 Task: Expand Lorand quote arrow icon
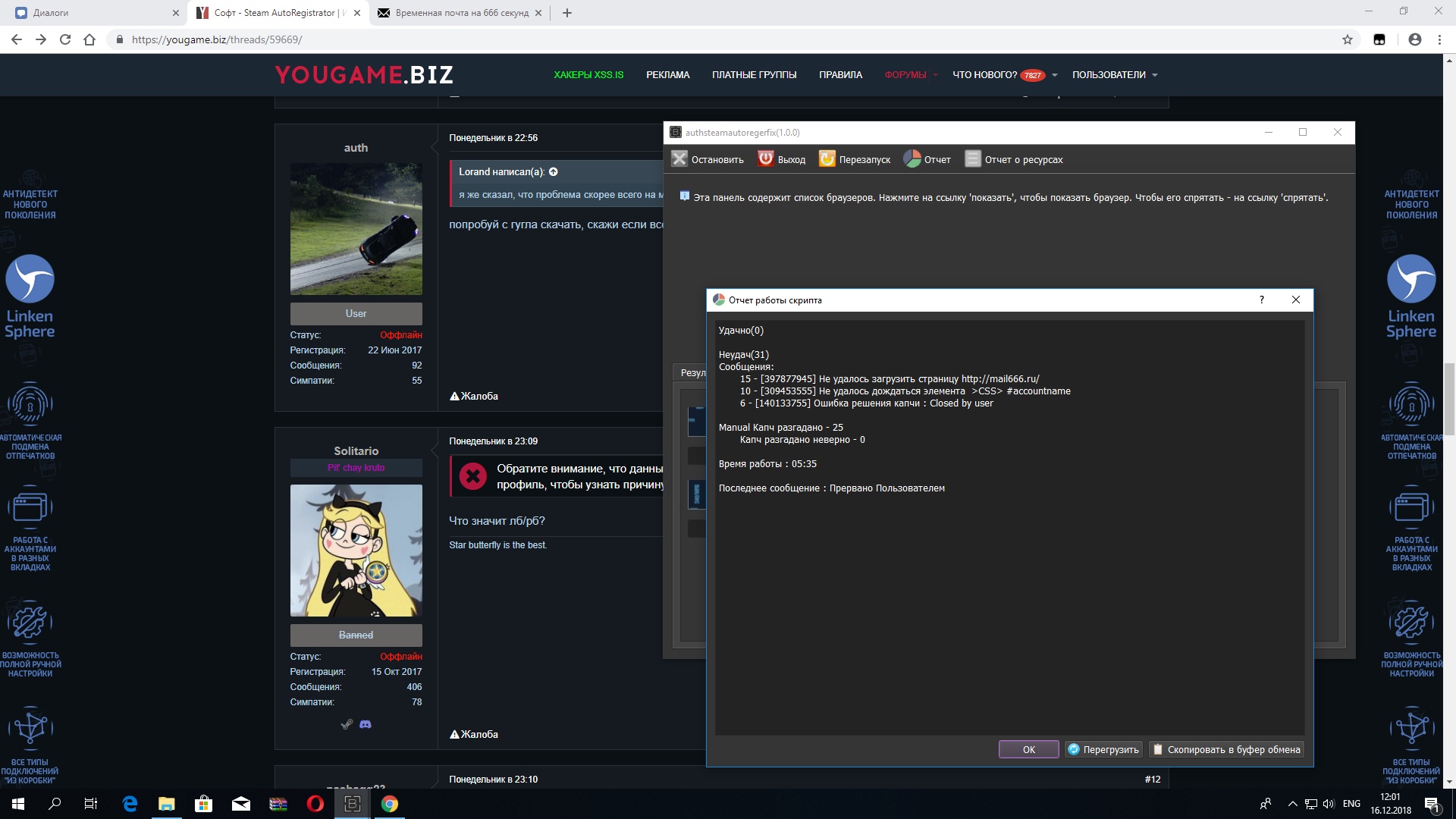(x=554, y=171)
